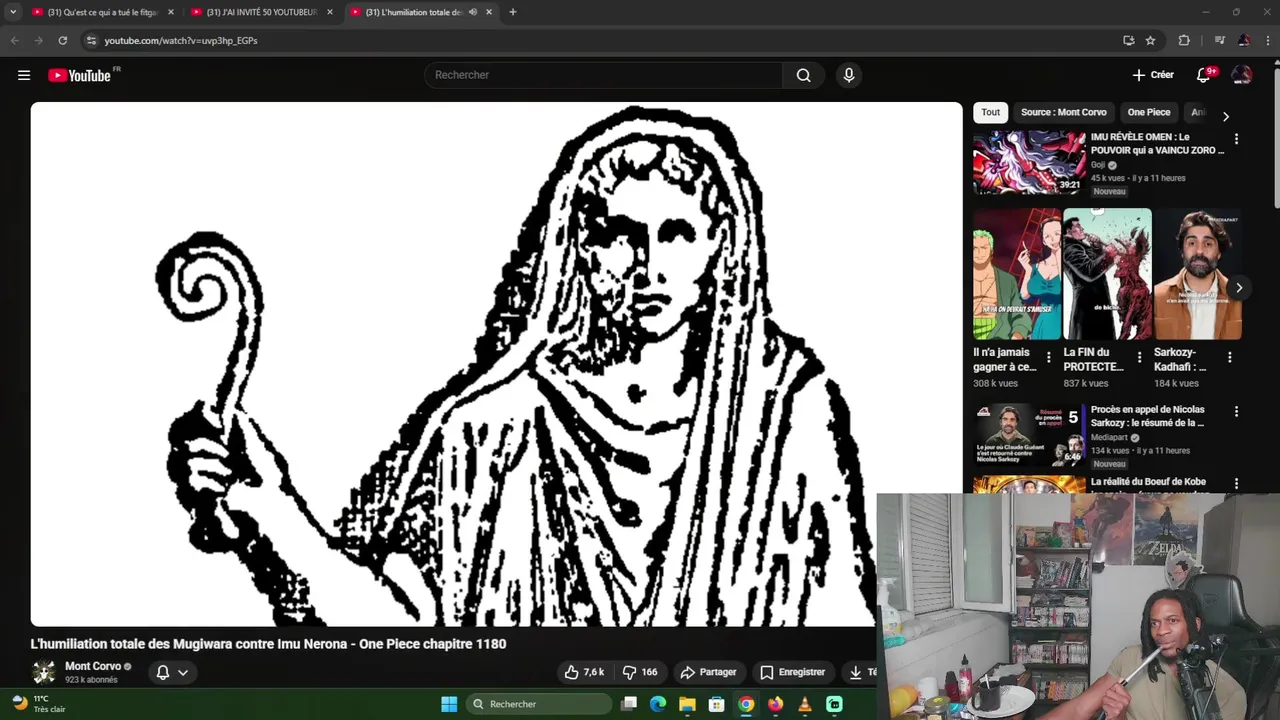Open the Windows Start menu

pos(449,704)
